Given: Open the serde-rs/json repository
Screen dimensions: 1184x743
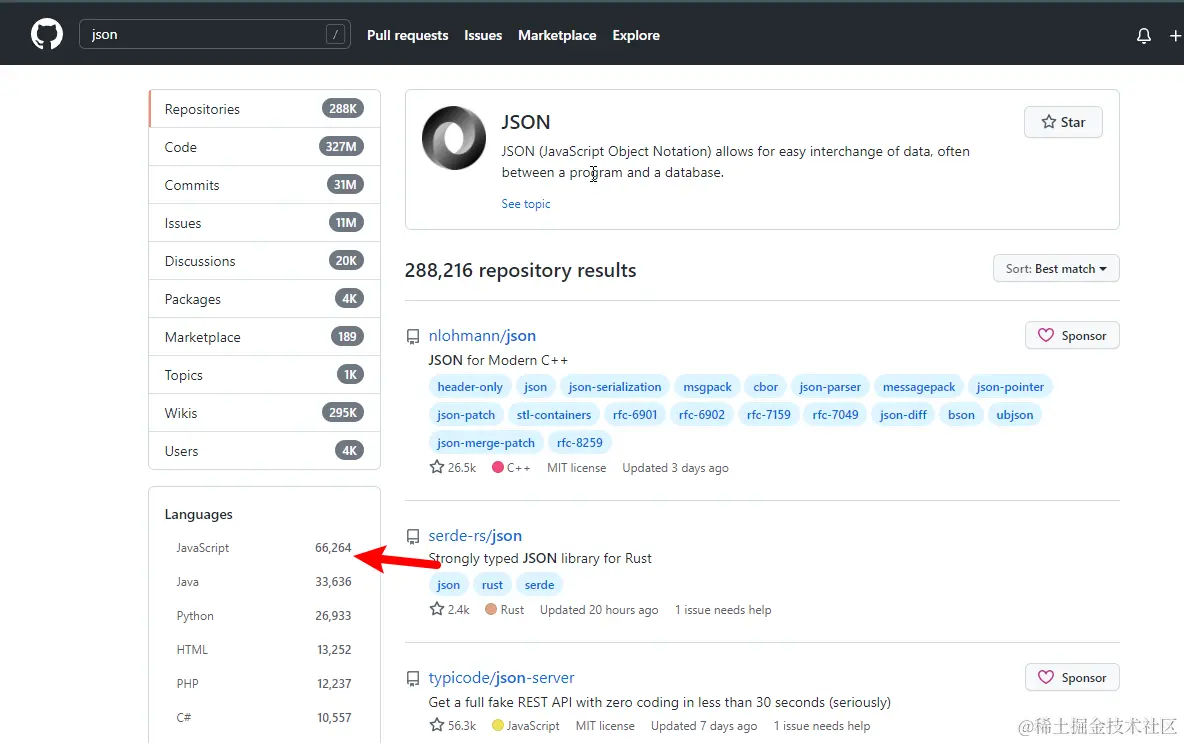Looking at the screenshot, I should point(475,536).
